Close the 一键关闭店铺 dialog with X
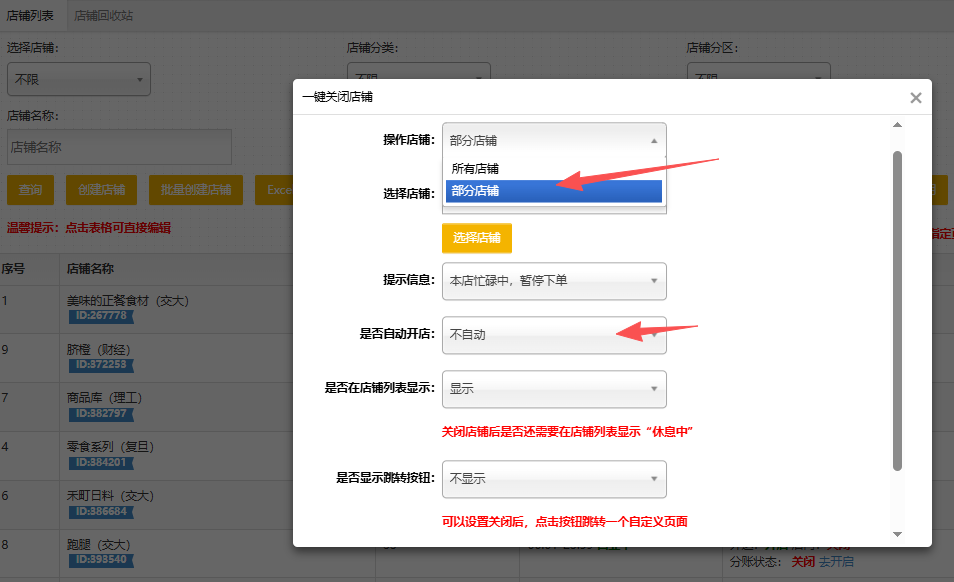 tap(915, 98)
